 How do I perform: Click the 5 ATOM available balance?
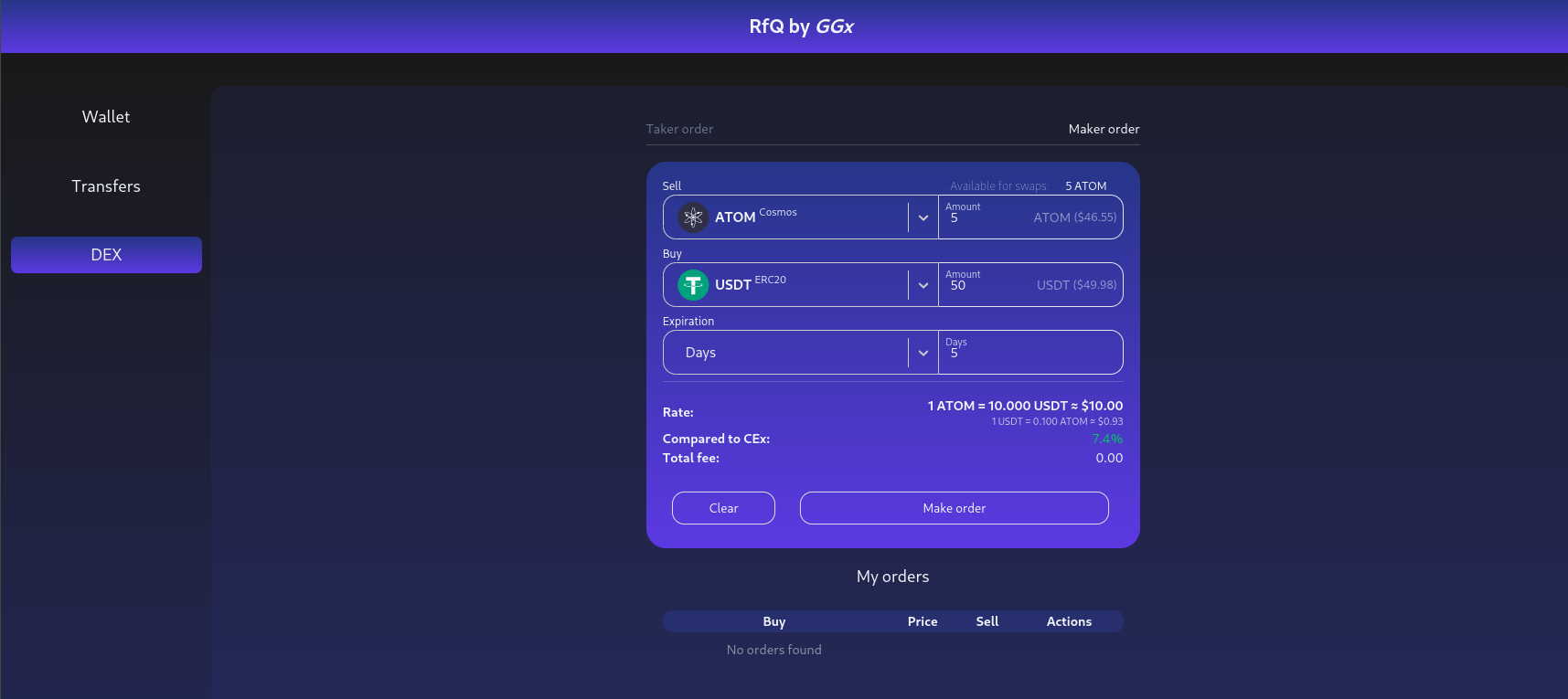tap(1085, 185)
